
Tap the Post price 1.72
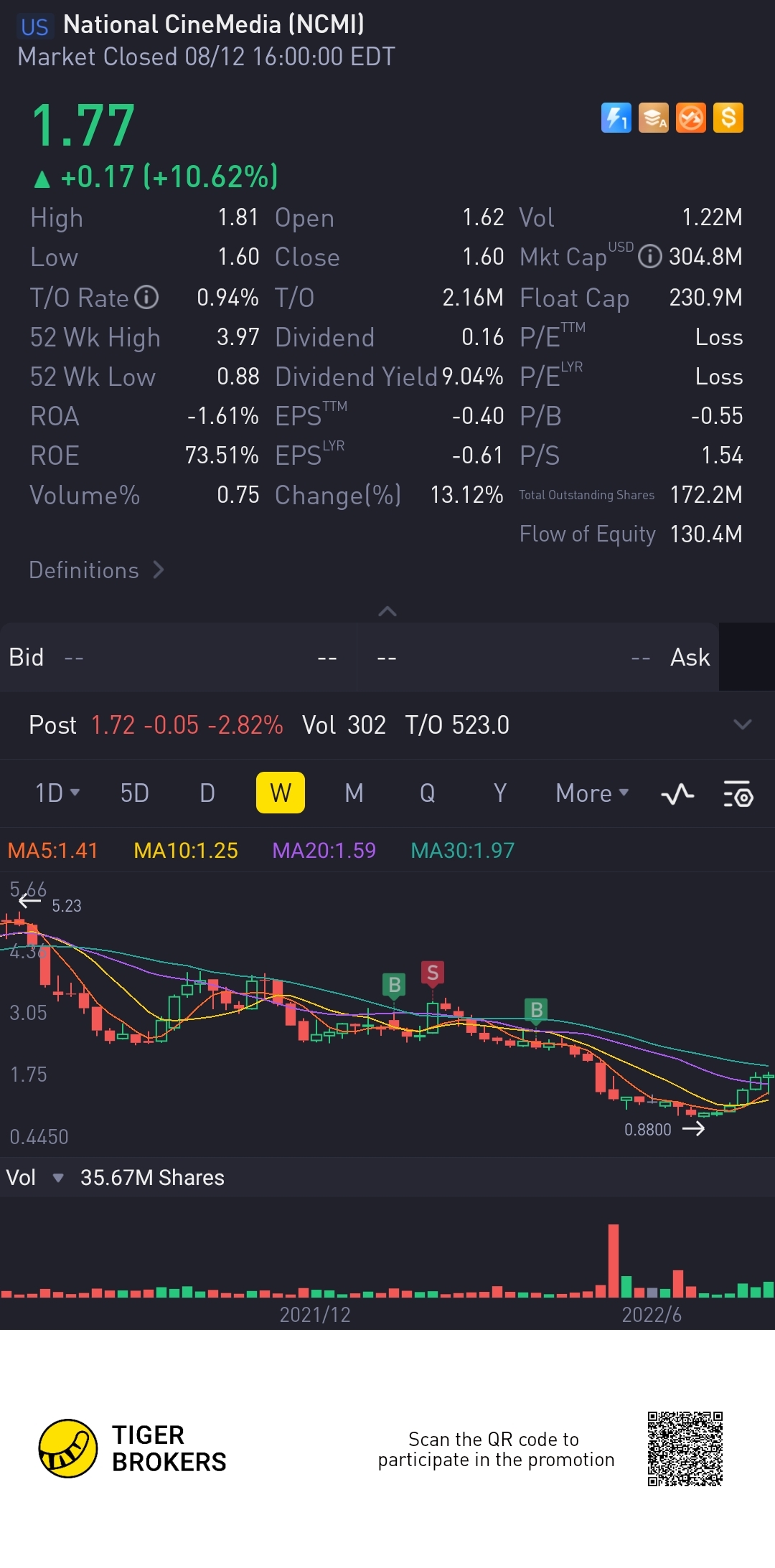(113, 724)
